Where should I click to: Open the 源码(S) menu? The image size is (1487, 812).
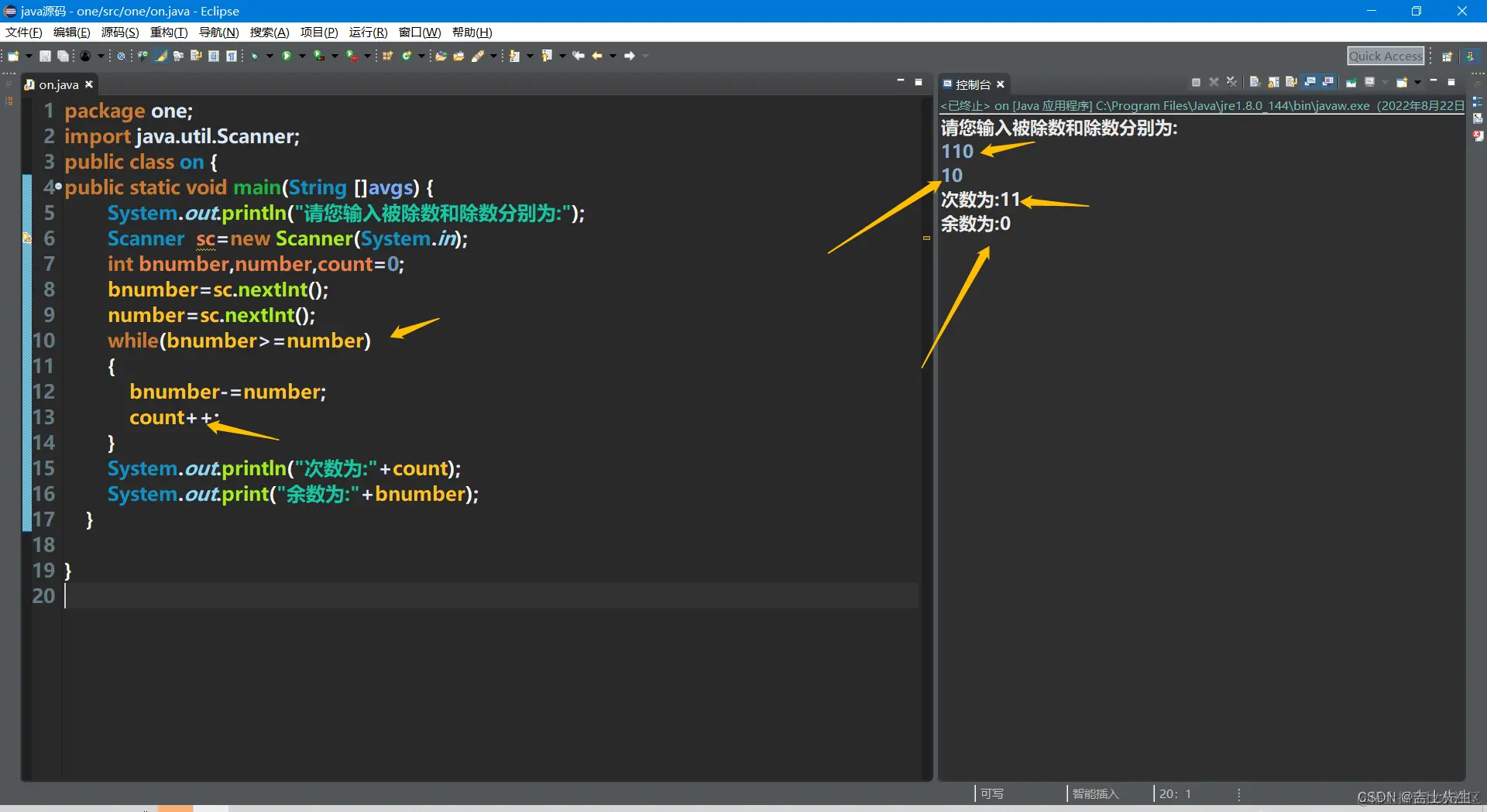pyautogui.click(x=120, y=33)
